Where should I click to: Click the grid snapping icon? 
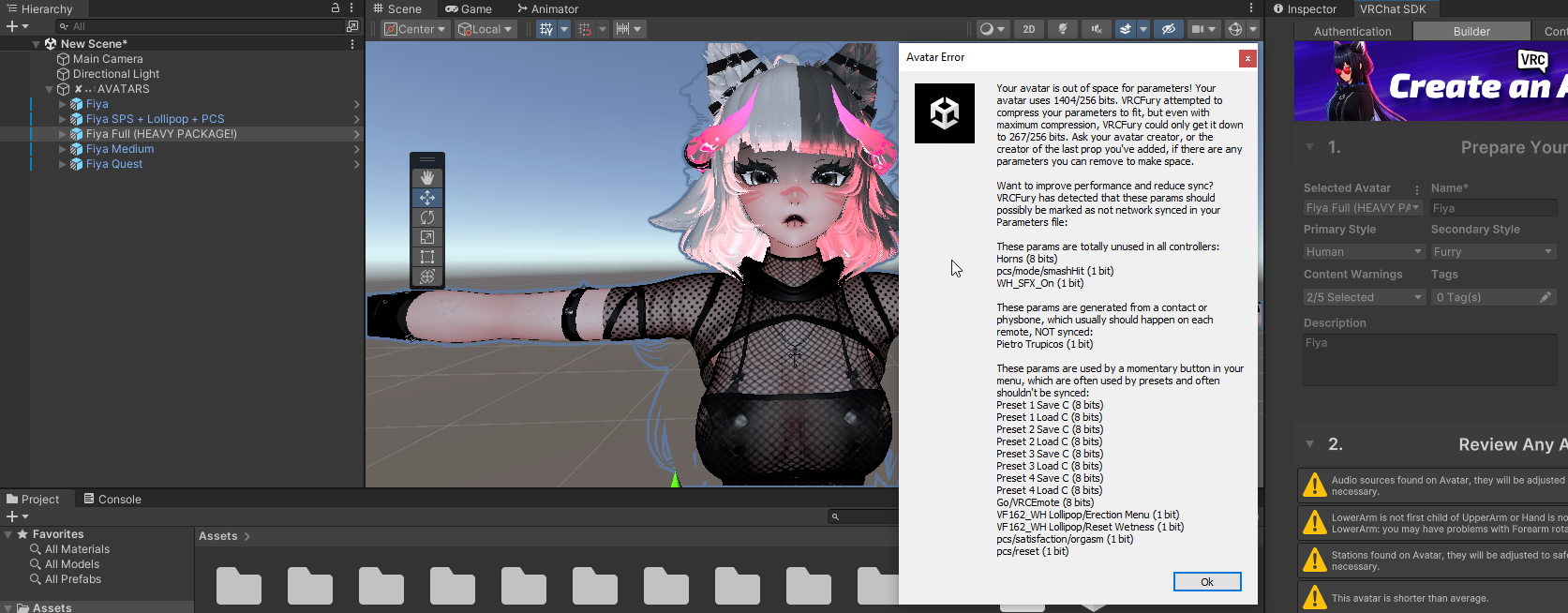click(x=585, y=29)
